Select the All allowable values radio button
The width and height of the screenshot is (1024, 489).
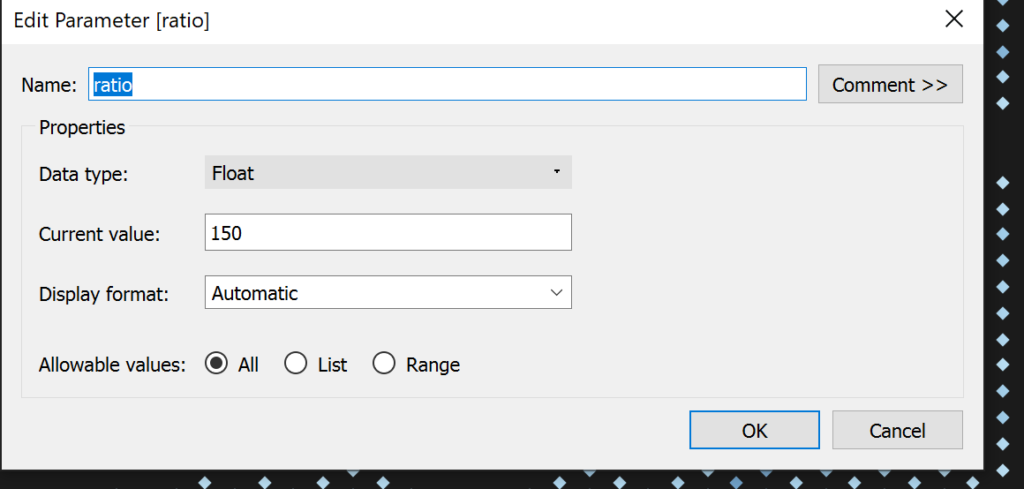pos(216,363)
